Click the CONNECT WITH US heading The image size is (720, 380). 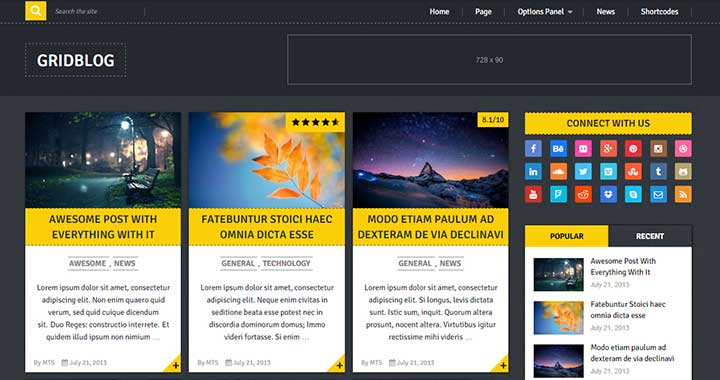(608, 123)
